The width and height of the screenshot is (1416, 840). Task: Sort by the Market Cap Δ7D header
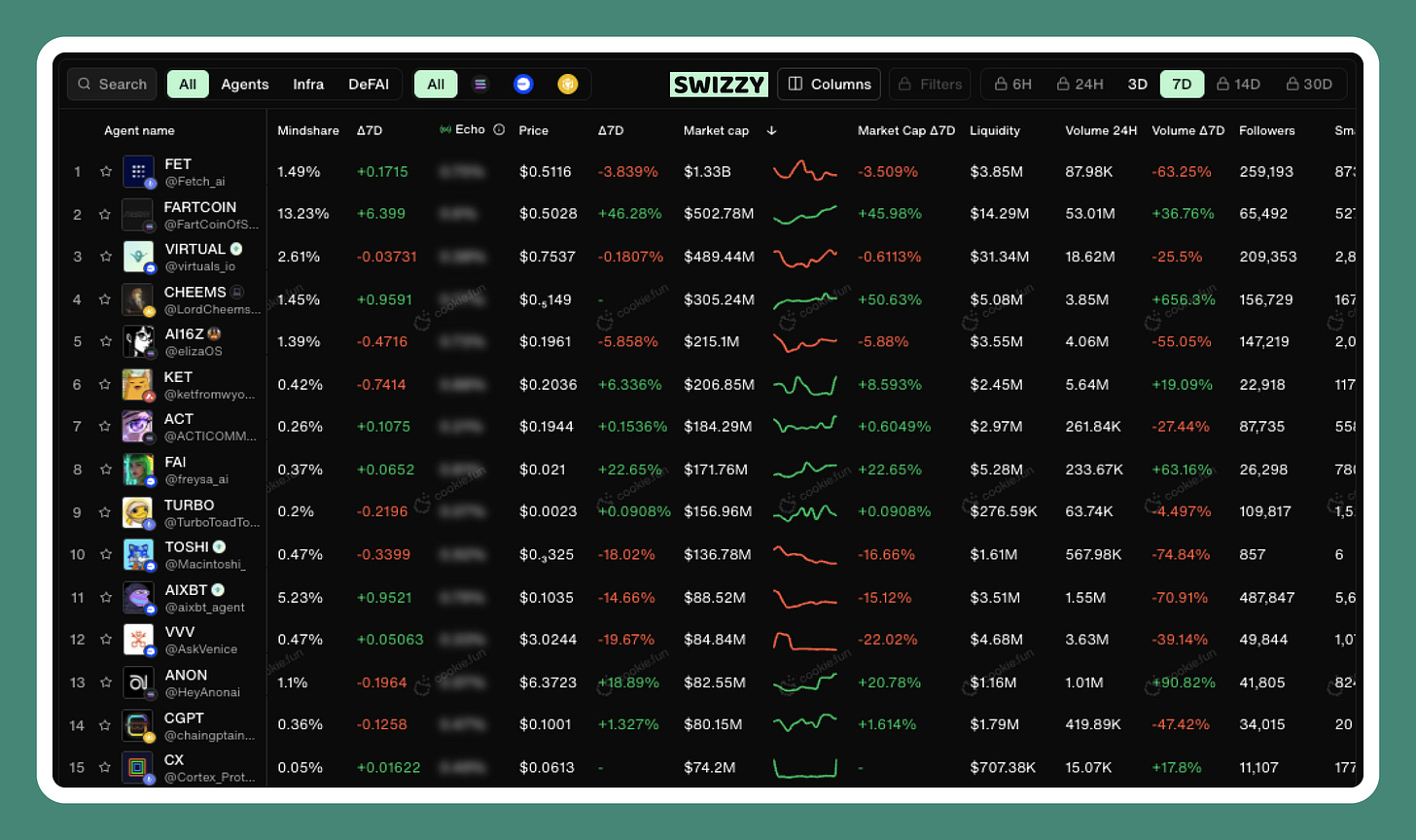[x=906, y=130]
